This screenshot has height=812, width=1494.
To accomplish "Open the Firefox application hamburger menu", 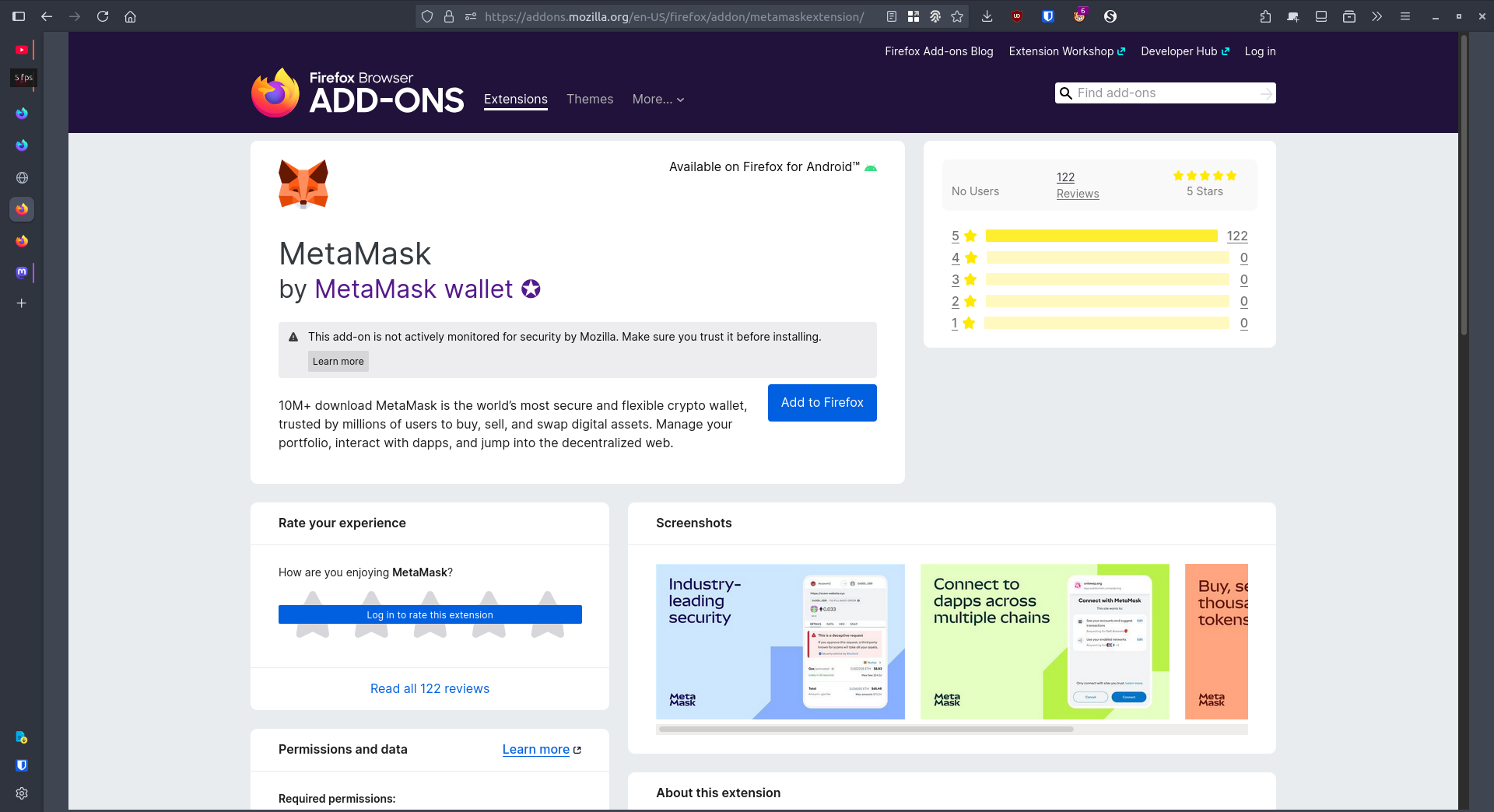I will (1405, 16).
